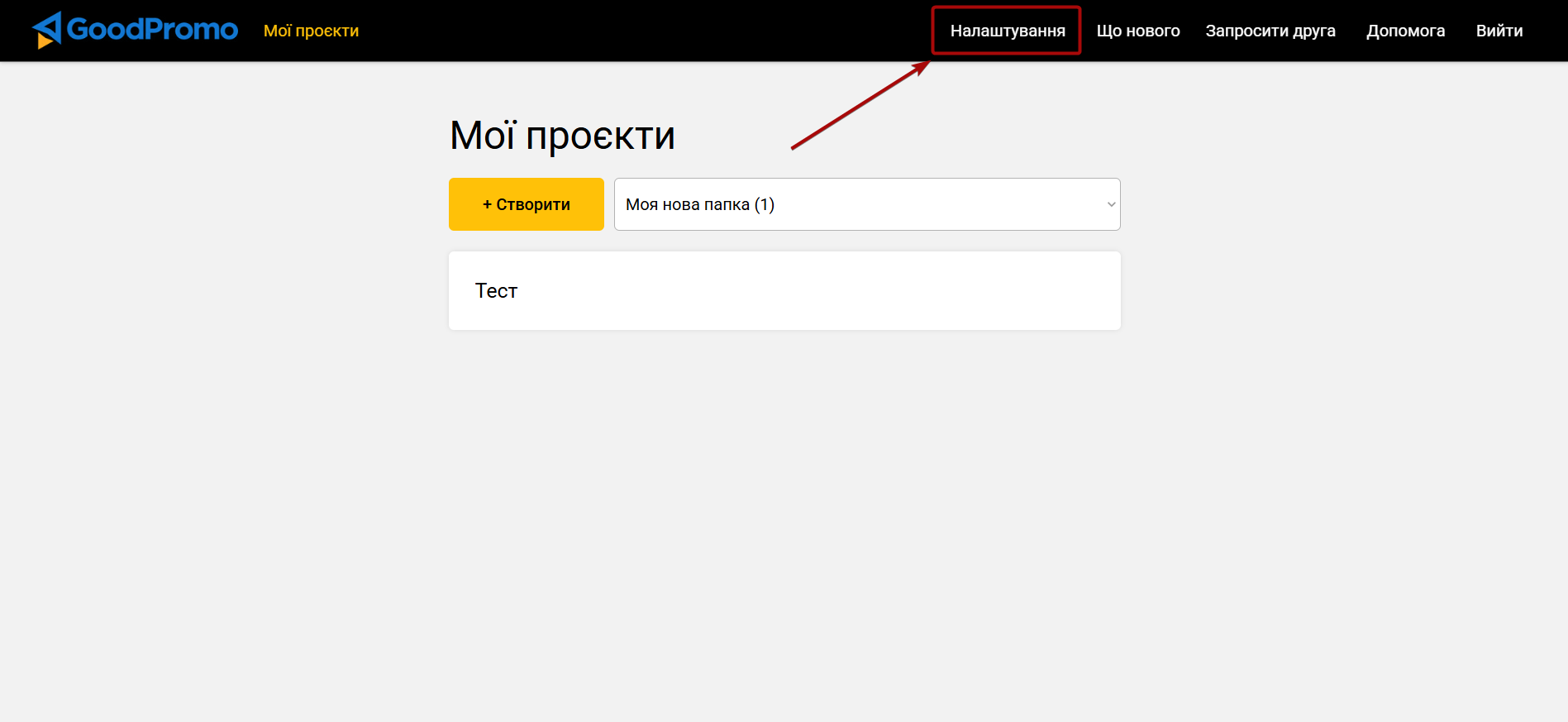
Task: Open Мої проєкти in the top bar
Action: coord(311,31)
